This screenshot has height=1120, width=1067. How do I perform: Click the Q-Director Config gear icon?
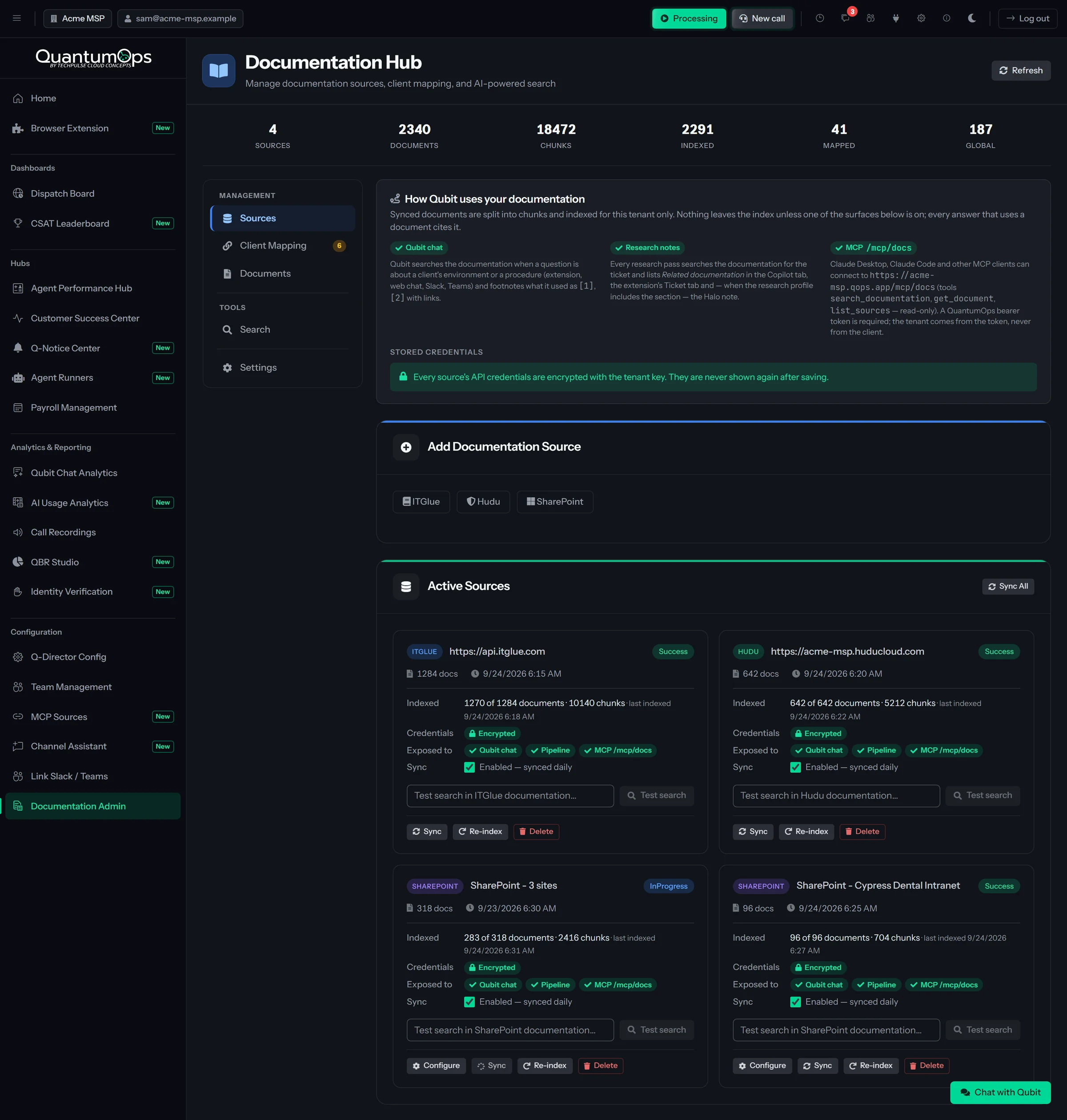coord(18,657)
